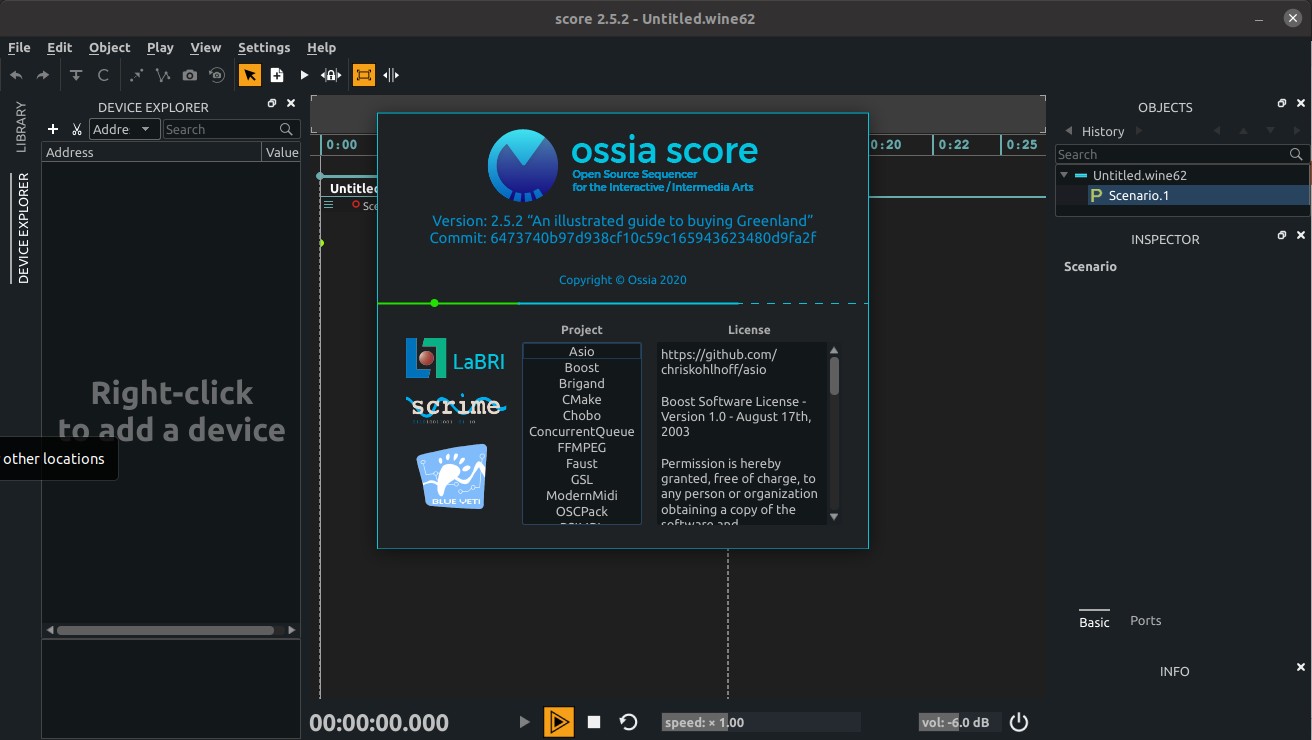Open the Settings menu
Screen dimensions: 1312x740
coord(264,47)
